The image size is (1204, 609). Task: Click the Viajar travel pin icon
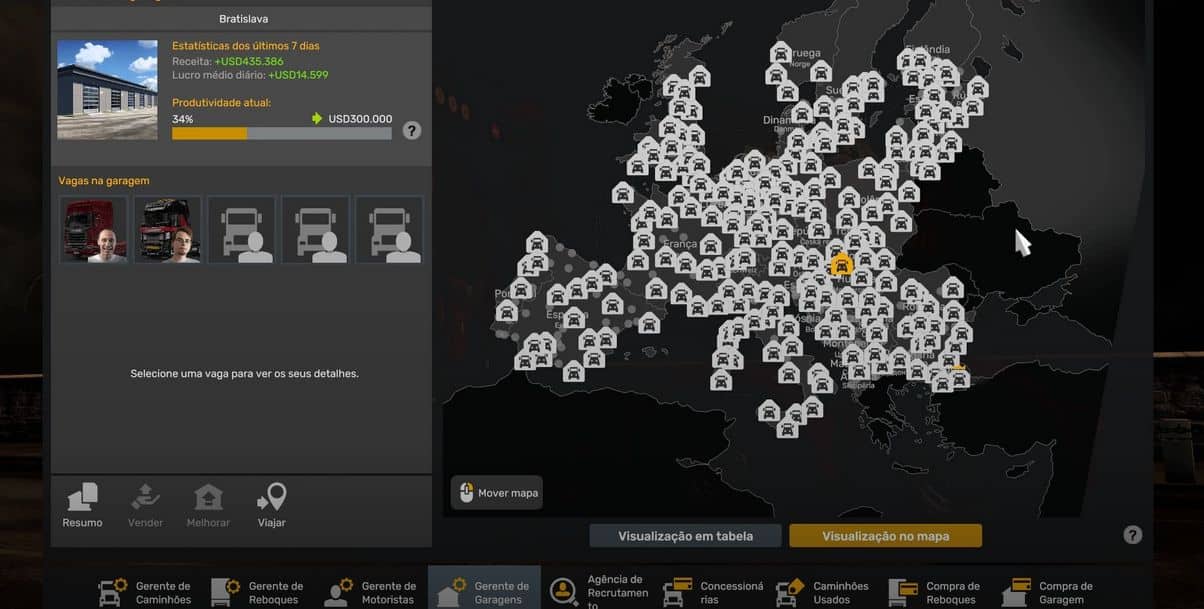point(271,499)
